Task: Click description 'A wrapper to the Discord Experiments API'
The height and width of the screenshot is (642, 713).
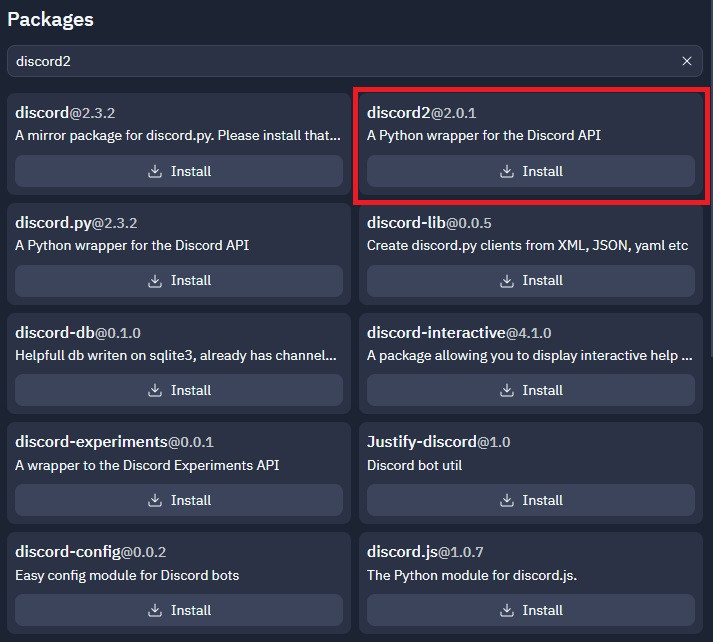Action: (147, 465)
